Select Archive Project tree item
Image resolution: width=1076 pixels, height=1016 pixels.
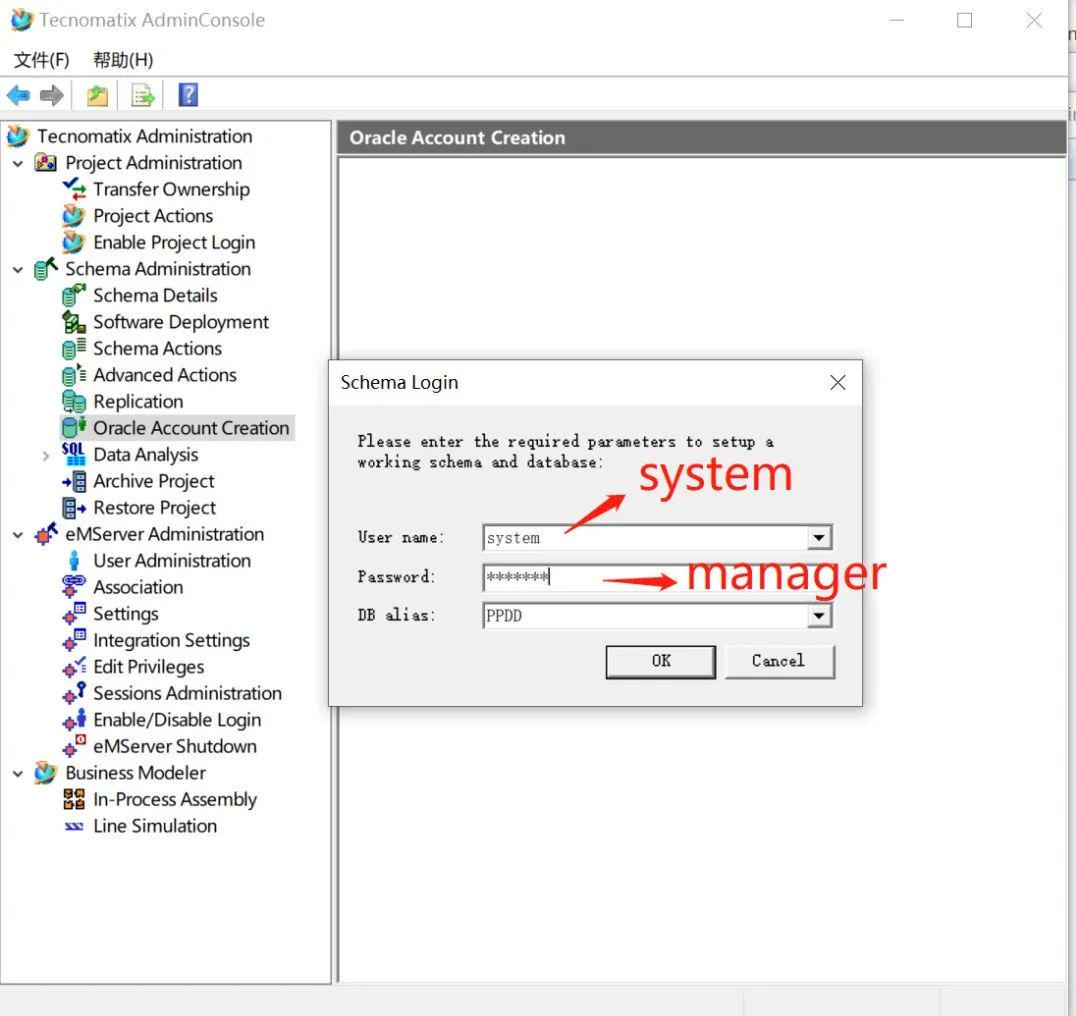click(x=154, y=481)
